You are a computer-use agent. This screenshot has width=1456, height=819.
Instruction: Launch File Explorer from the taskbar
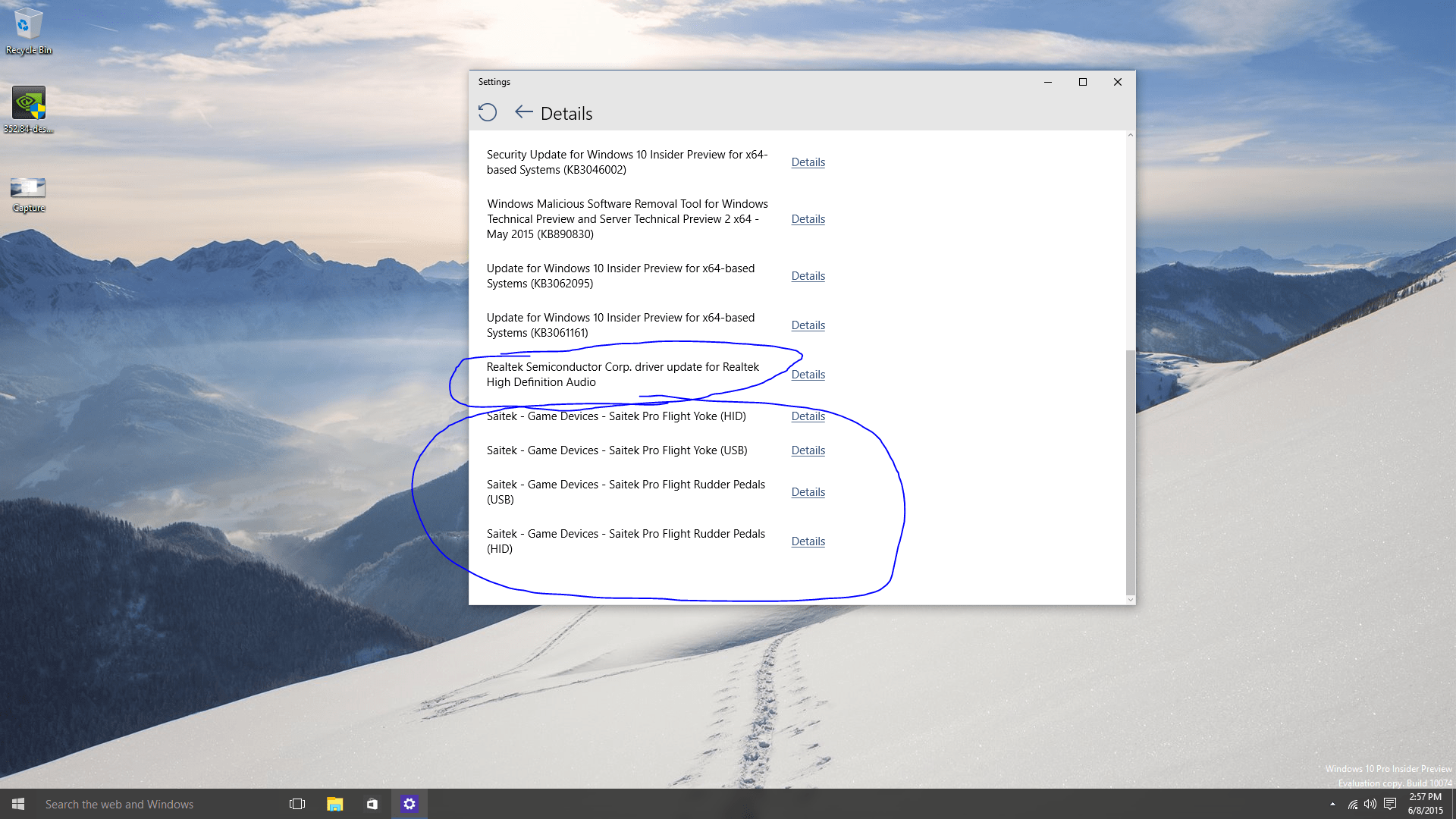point(334,804)
